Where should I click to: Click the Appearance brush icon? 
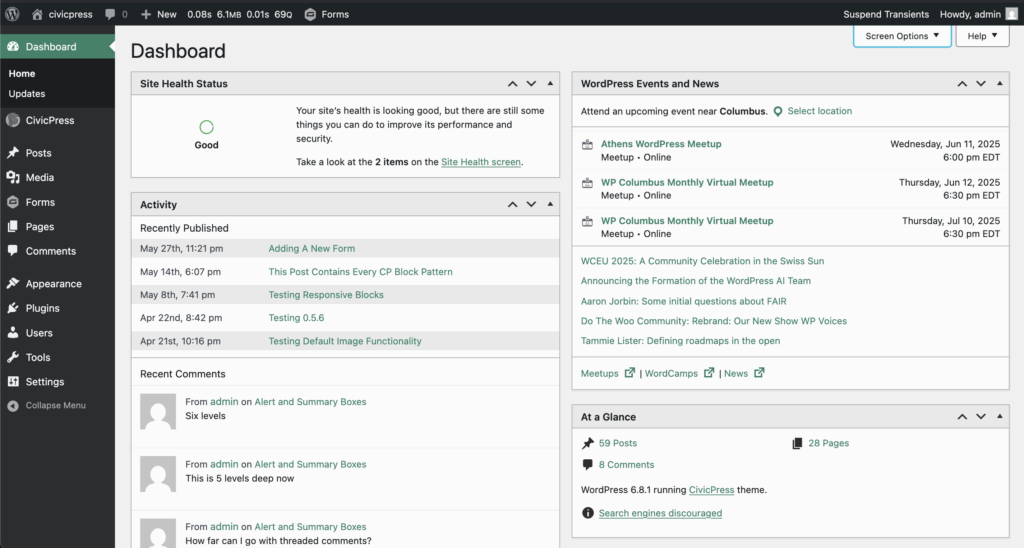13,283
